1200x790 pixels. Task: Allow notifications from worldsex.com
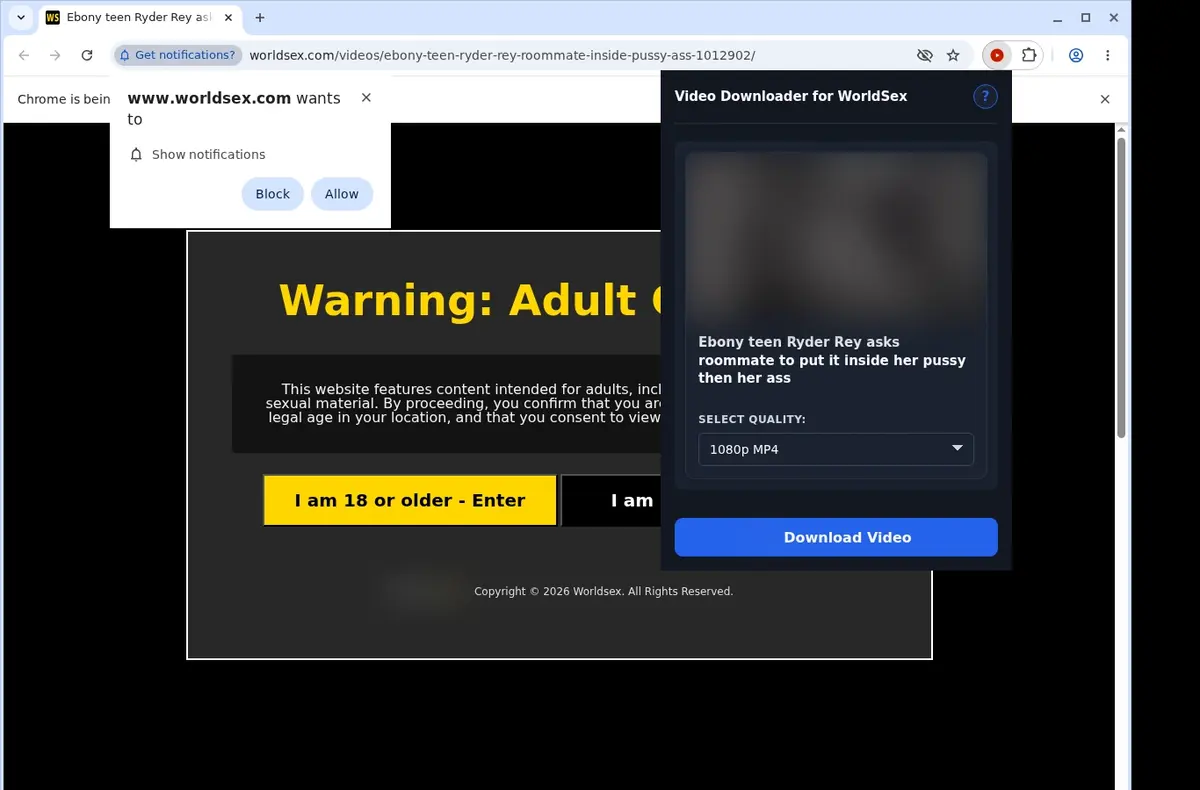341,194
